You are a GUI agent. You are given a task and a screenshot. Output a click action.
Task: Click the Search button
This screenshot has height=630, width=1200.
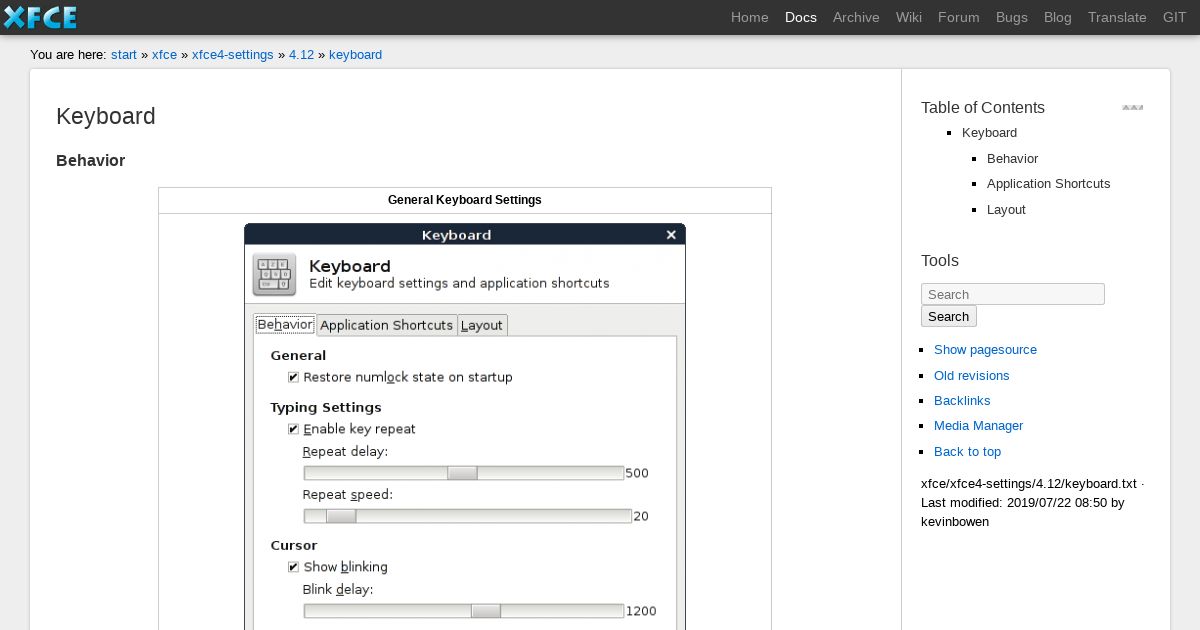[x=949, y=316]
